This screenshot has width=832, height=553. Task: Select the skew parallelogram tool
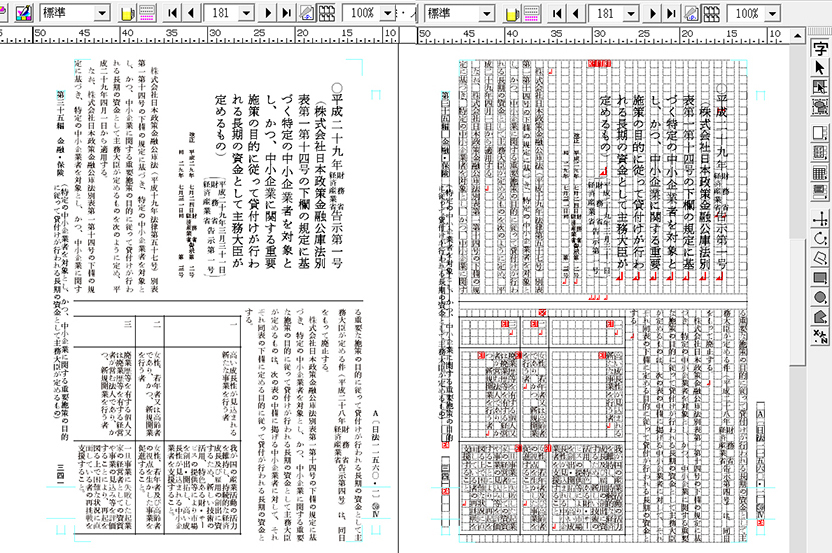(820, 257)
